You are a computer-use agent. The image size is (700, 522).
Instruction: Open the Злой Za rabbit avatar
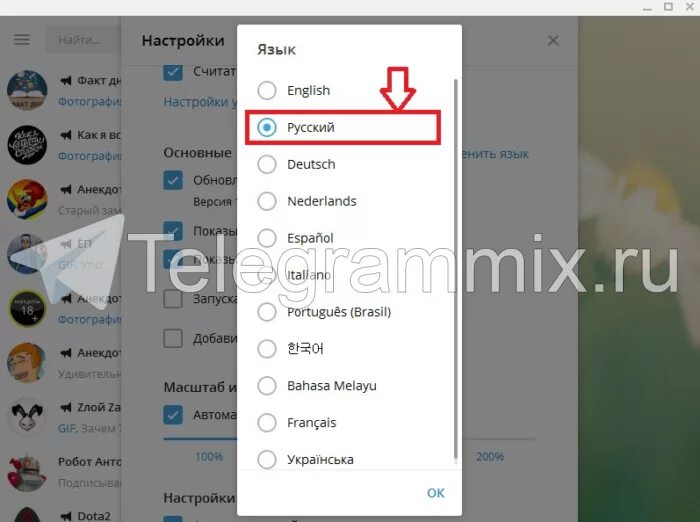pyautogui.click(x=27, y=417)
